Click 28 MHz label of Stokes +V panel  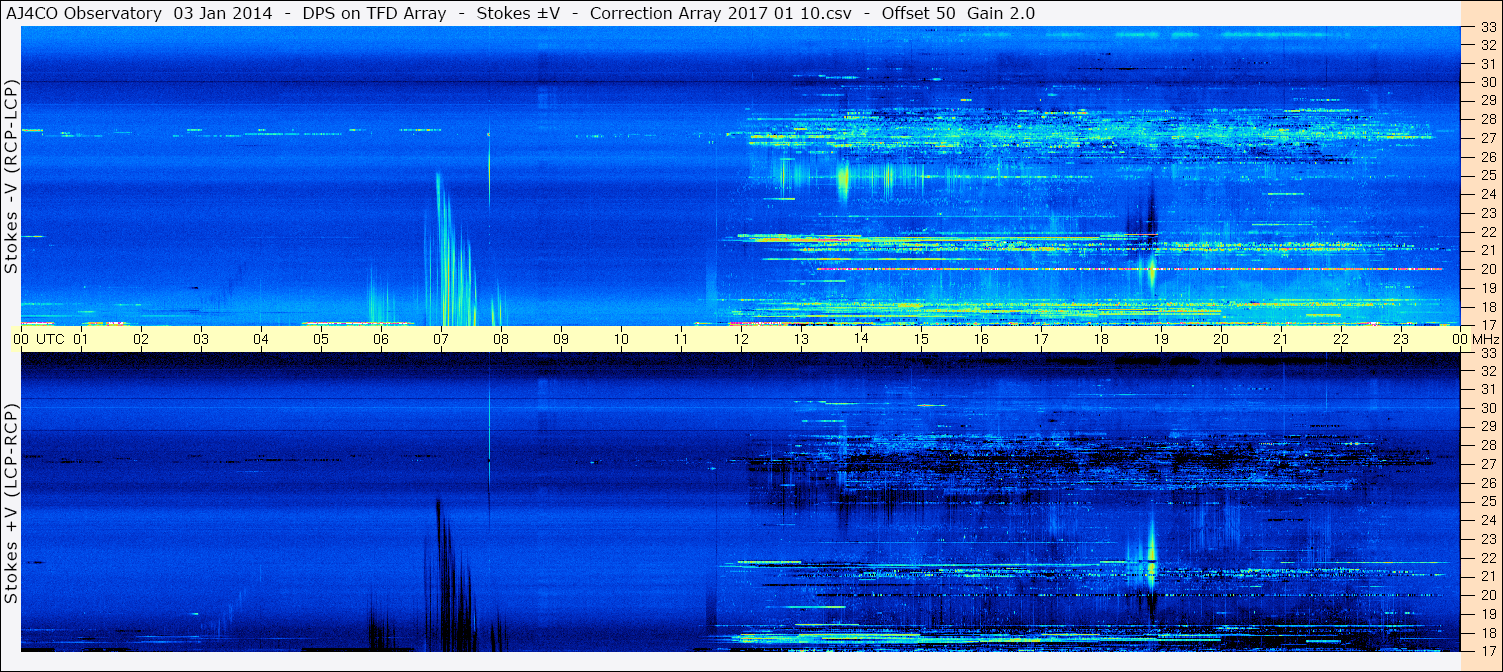[x=1488, y=445]
